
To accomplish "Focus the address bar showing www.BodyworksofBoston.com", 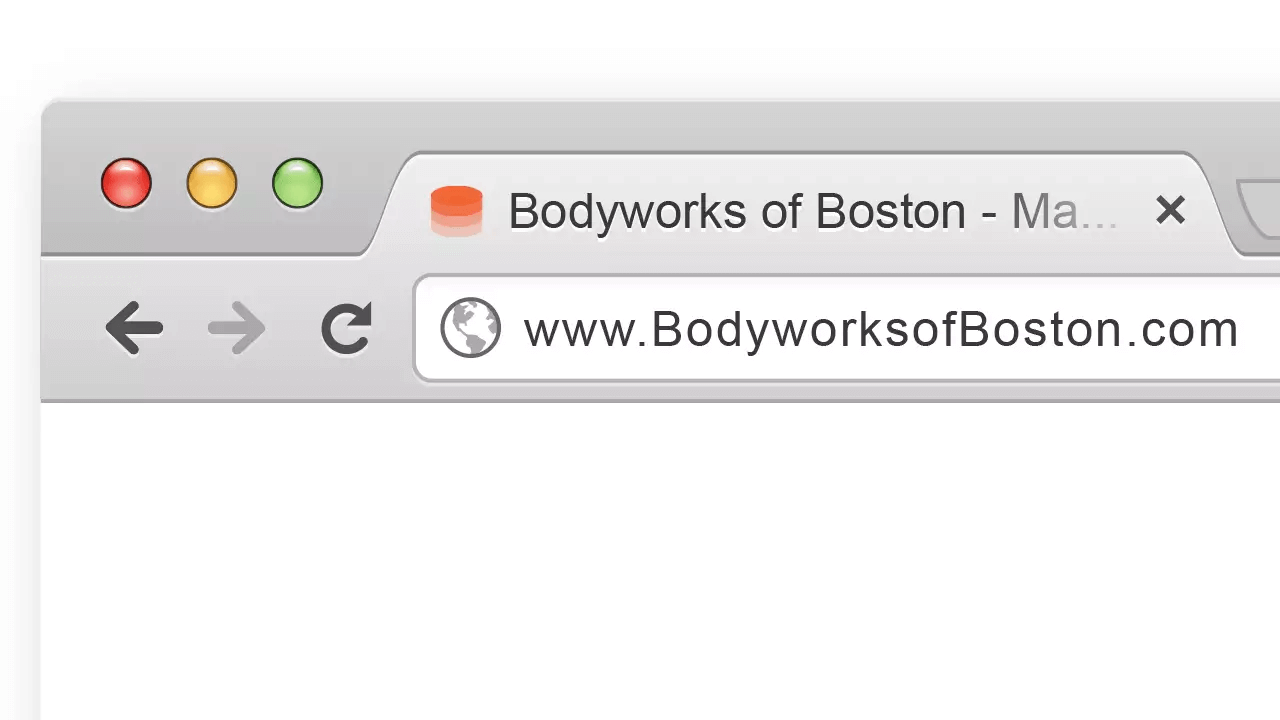I will [x=848, y=328].
